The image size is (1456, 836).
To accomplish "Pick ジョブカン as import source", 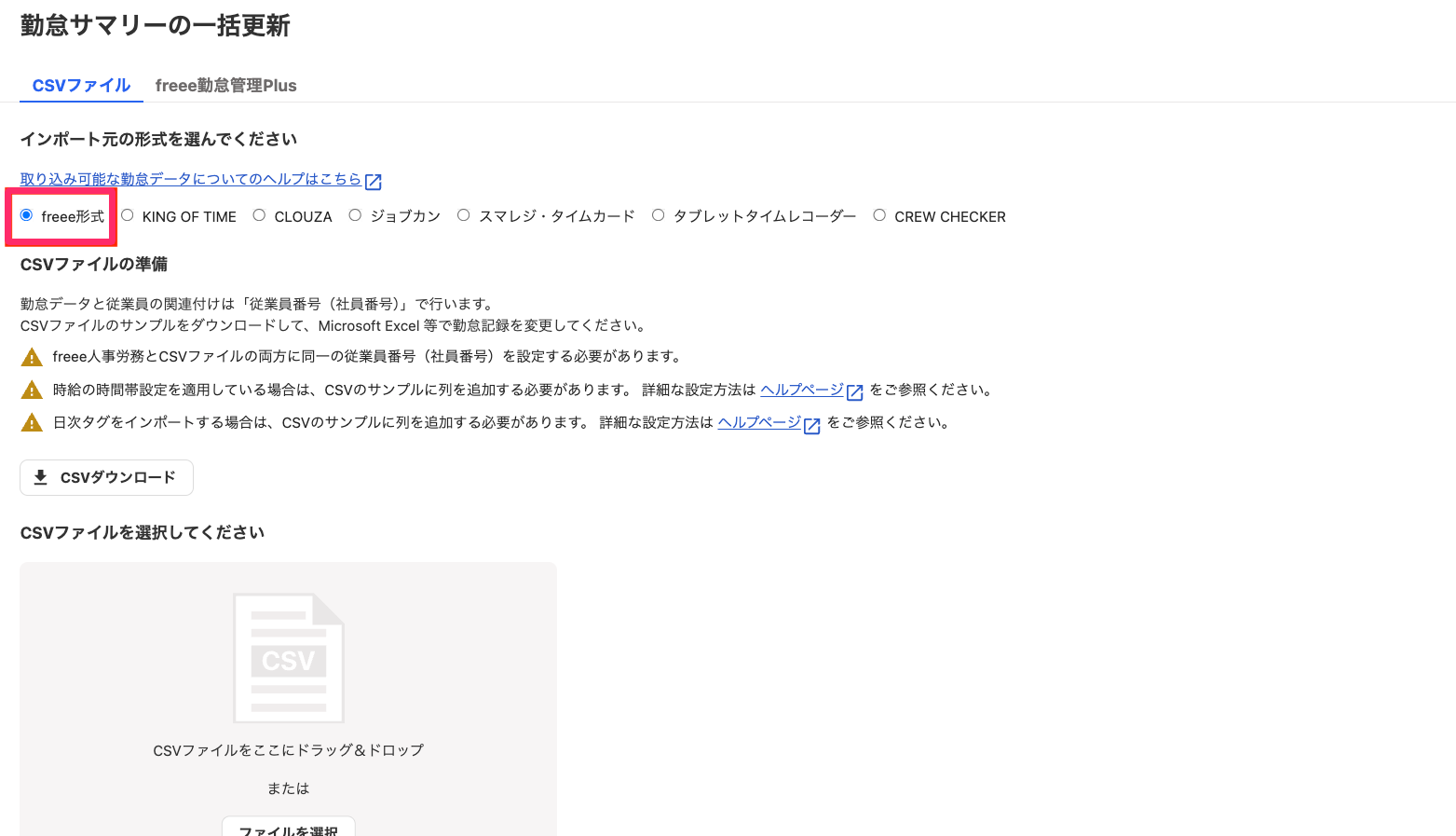I will tap(355, 215).
